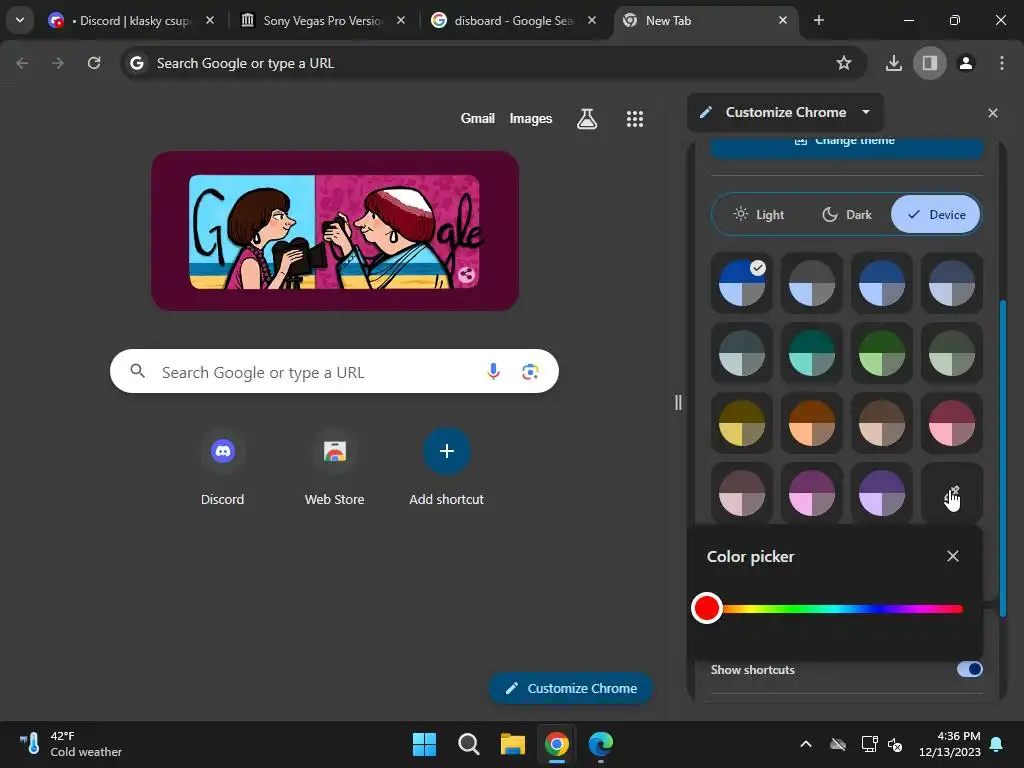
Task: Switch to the Sony Vegas Pro Version tab
Action: tap(323, 21)
